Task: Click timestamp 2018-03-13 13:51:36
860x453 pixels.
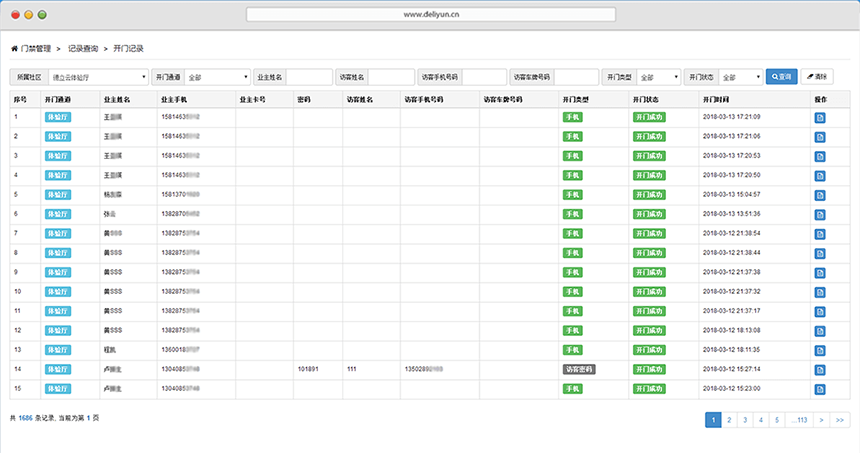Action: [732, 214]
